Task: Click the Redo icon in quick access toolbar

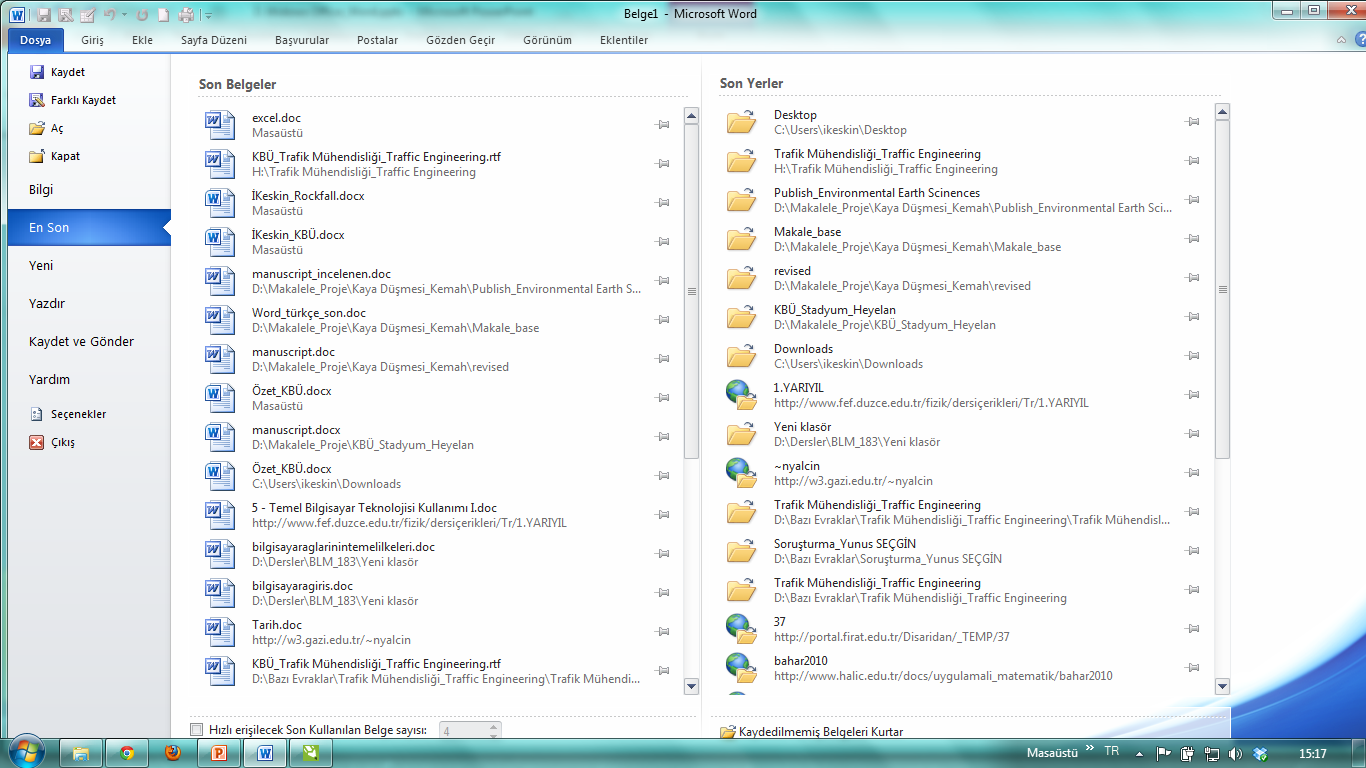Action: (142, 15)
